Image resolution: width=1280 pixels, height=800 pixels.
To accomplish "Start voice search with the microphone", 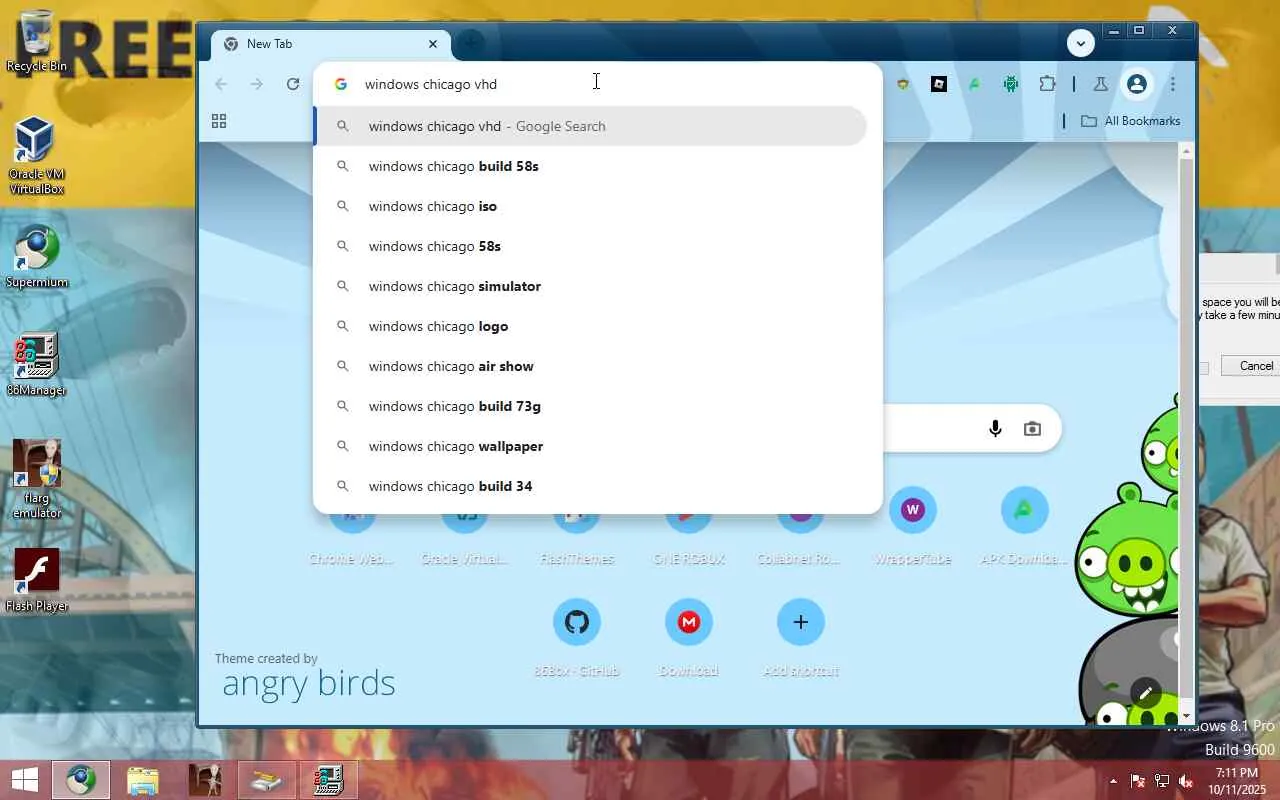I will (x=995, y=429).
